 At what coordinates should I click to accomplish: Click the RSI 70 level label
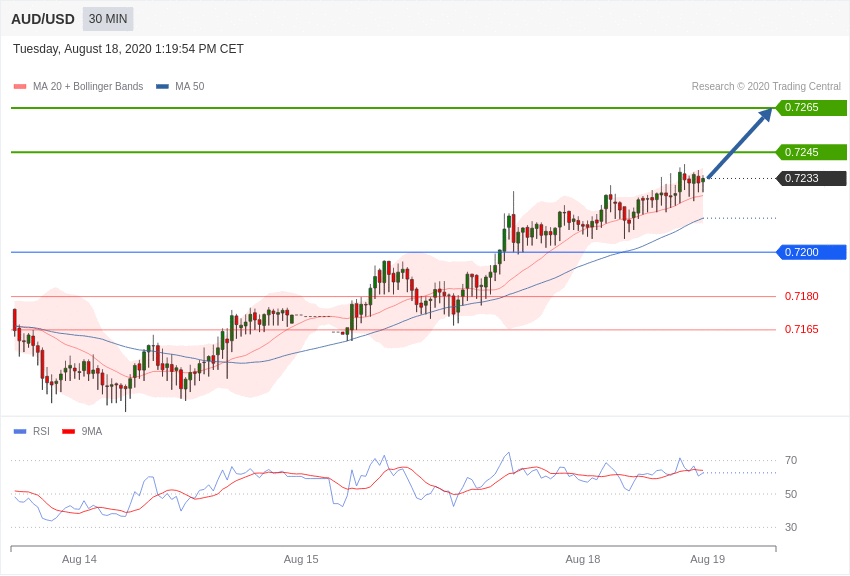click(x=791, y=460)
